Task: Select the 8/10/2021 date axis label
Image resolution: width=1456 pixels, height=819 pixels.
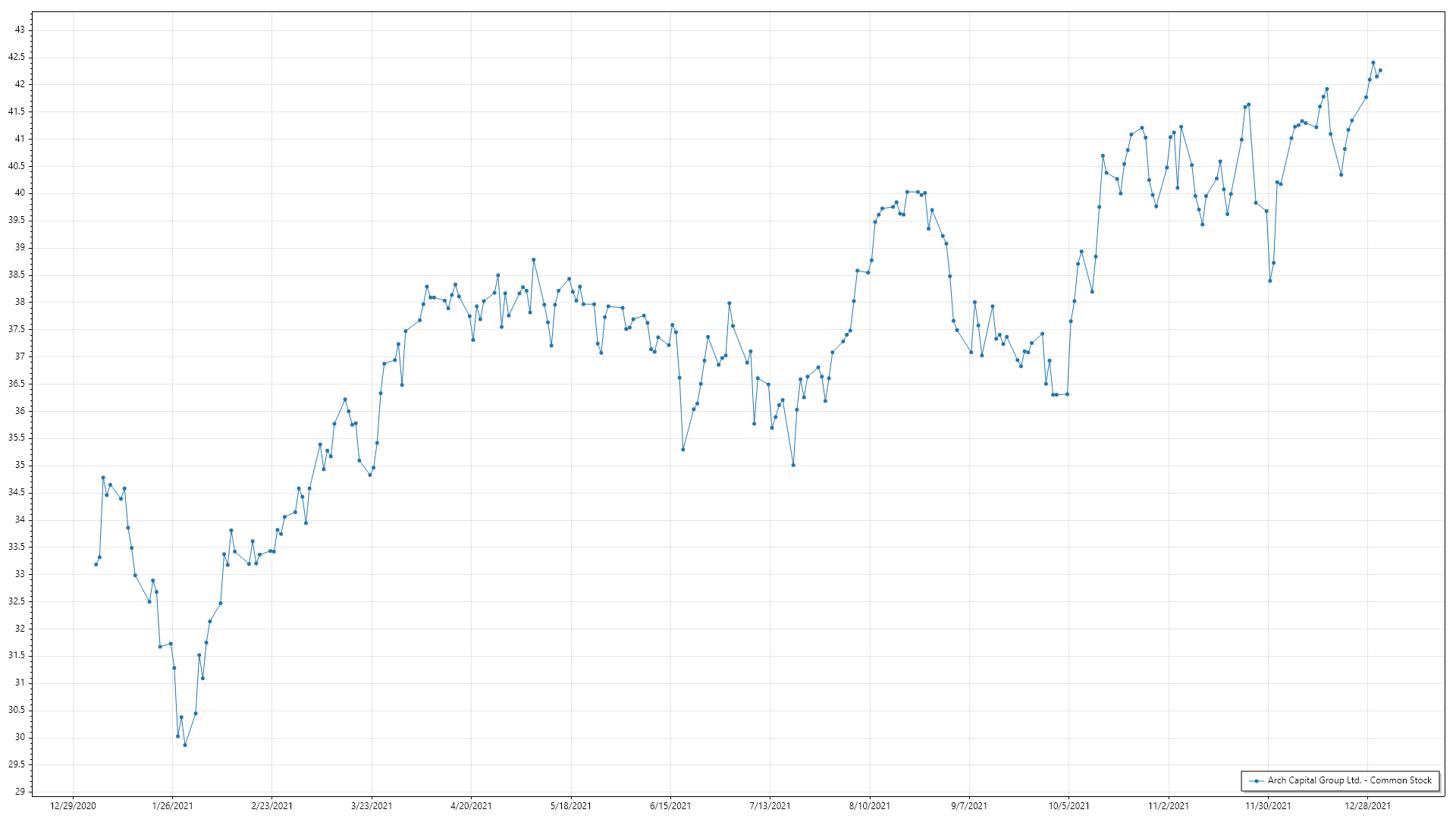Action: click(870, 806)
